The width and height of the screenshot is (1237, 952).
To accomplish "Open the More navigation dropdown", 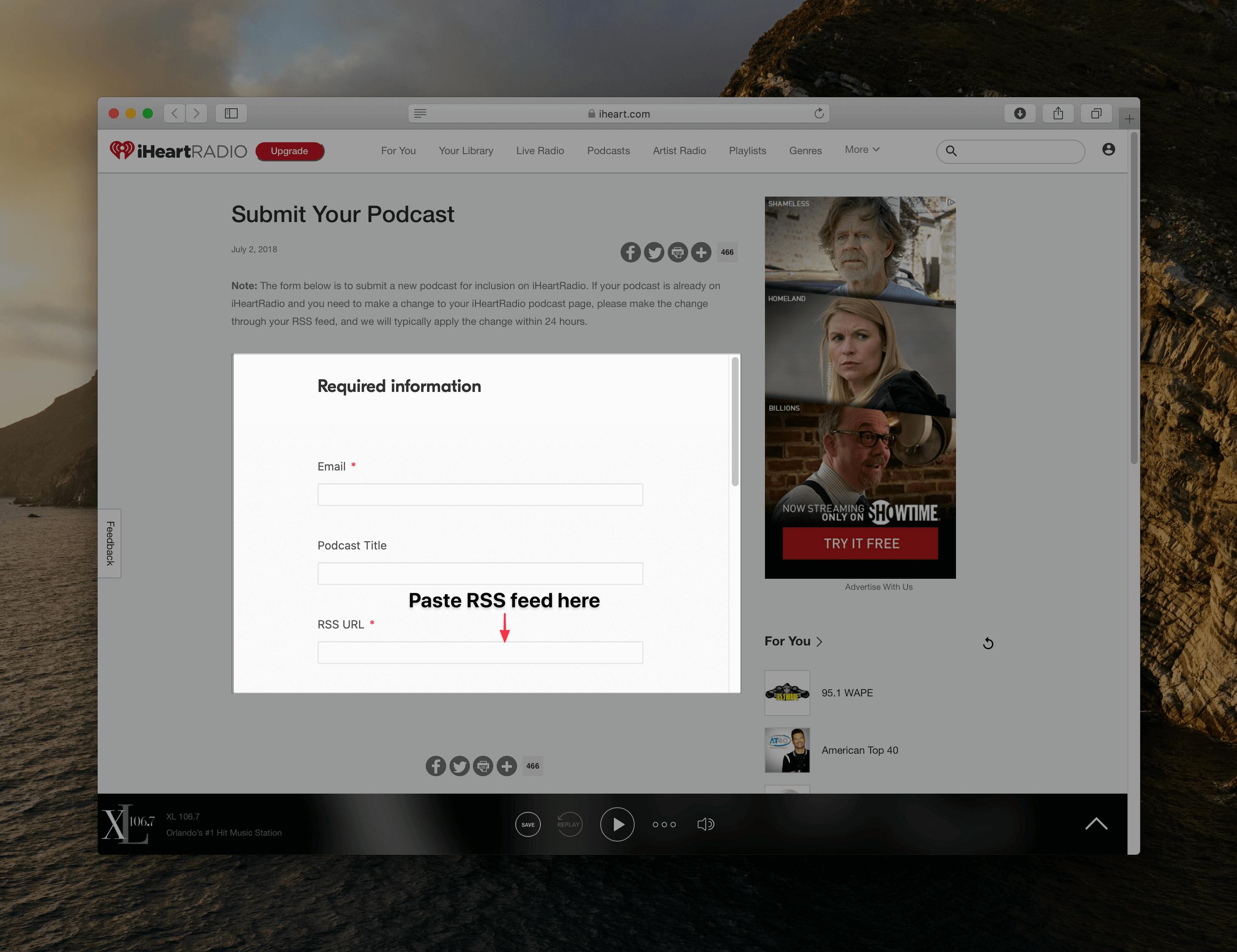I will [861, 149].
